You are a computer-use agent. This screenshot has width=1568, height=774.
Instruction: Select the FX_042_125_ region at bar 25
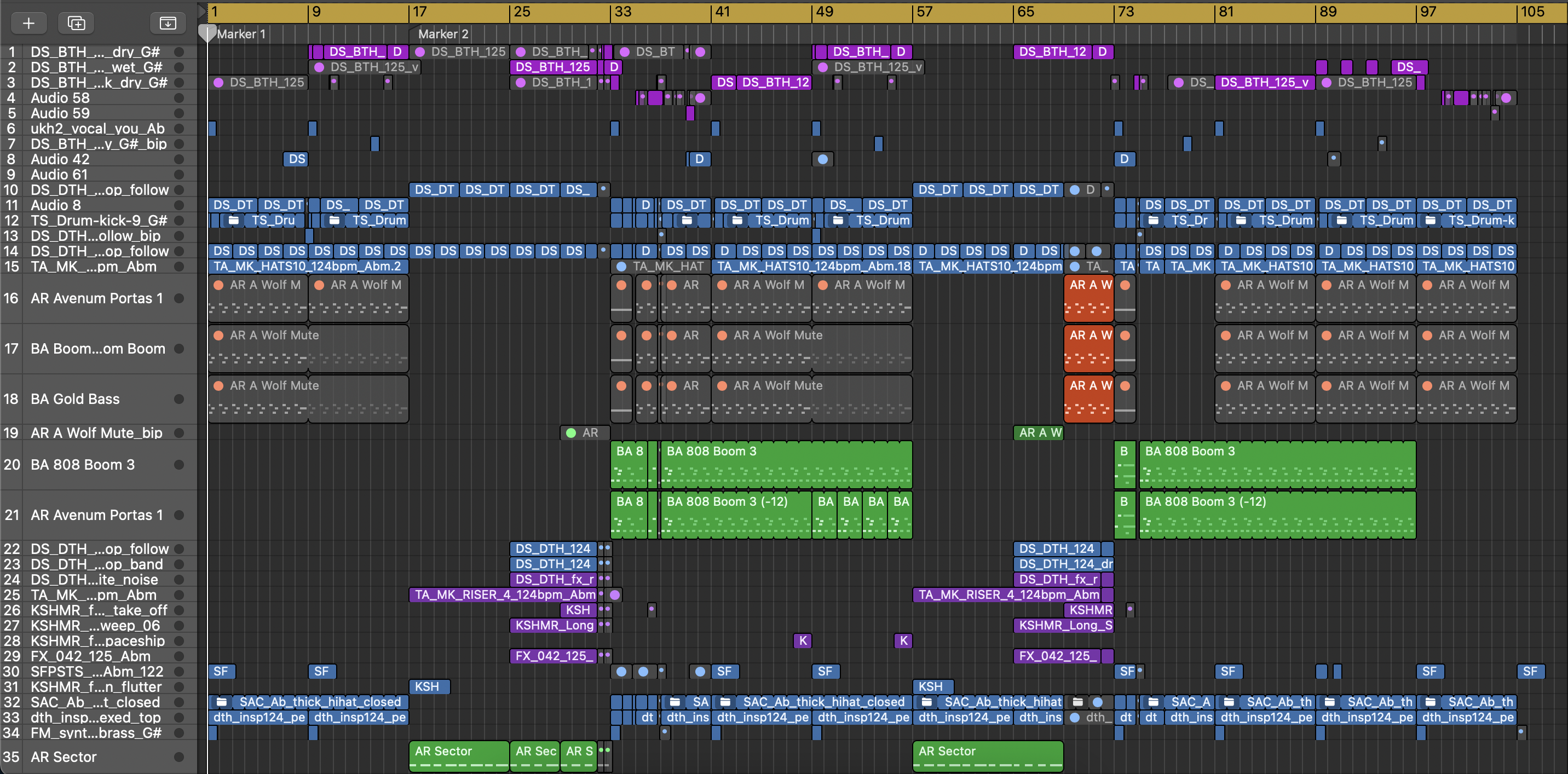(x=554, y=656)
